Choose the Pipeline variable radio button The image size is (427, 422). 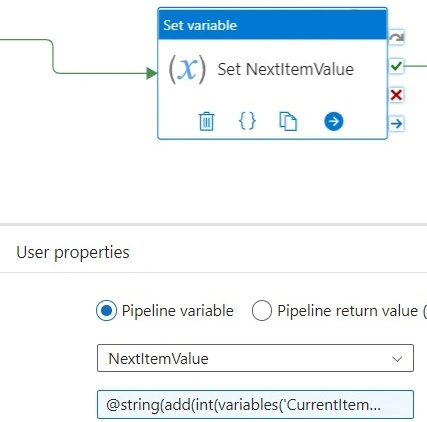[x=106, y=311]
